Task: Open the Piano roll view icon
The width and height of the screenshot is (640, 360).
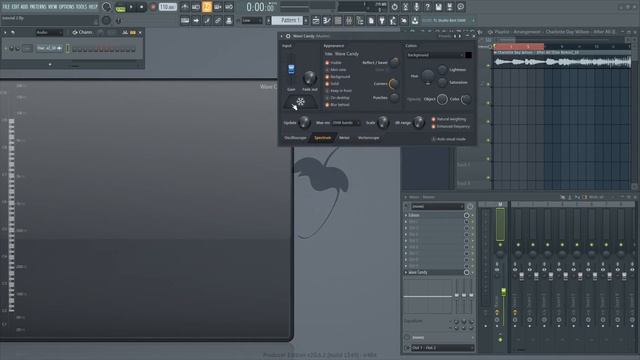Action: (327, 20)
